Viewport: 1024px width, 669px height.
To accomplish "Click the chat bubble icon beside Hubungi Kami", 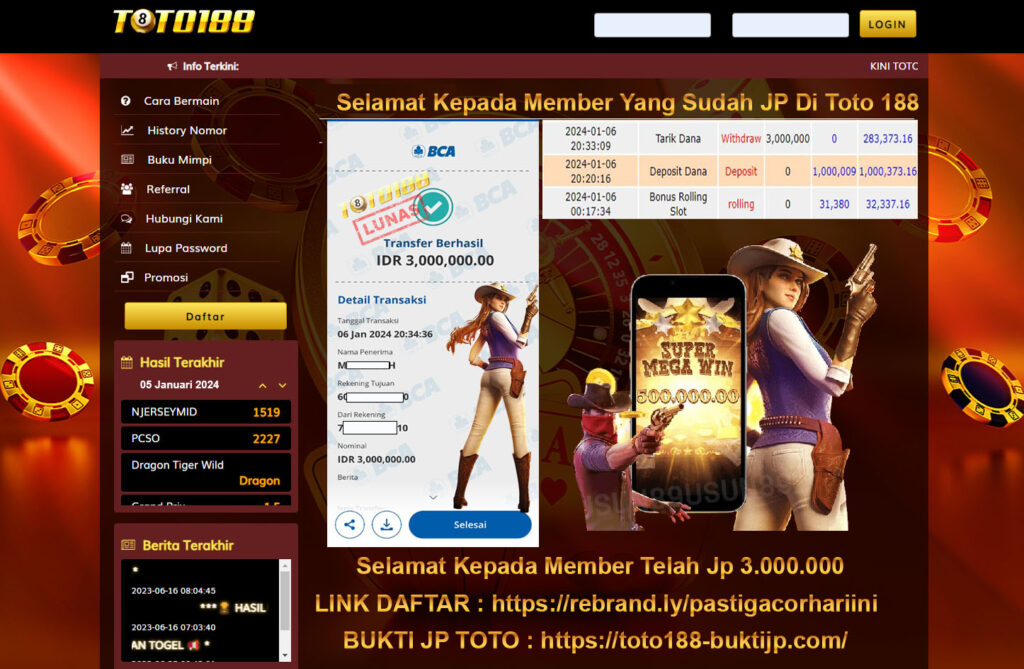I will pyautogui.click(x=127, y=218).
